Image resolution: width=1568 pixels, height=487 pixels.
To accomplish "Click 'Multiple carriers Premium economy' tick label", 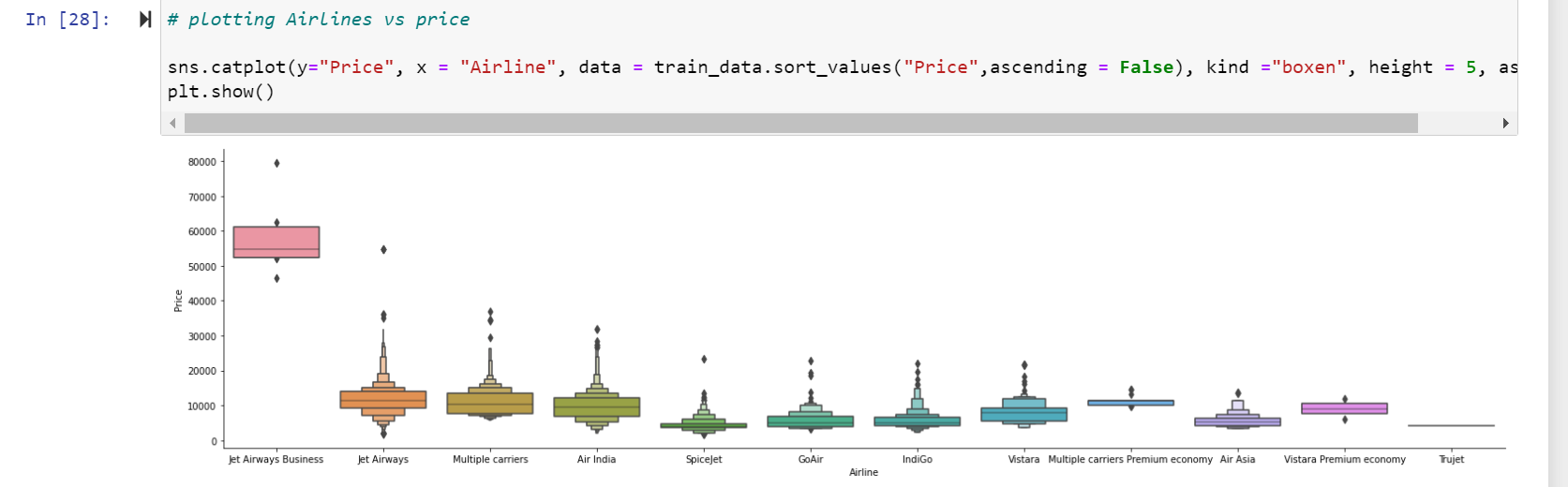I will (x=1130, y=460).
